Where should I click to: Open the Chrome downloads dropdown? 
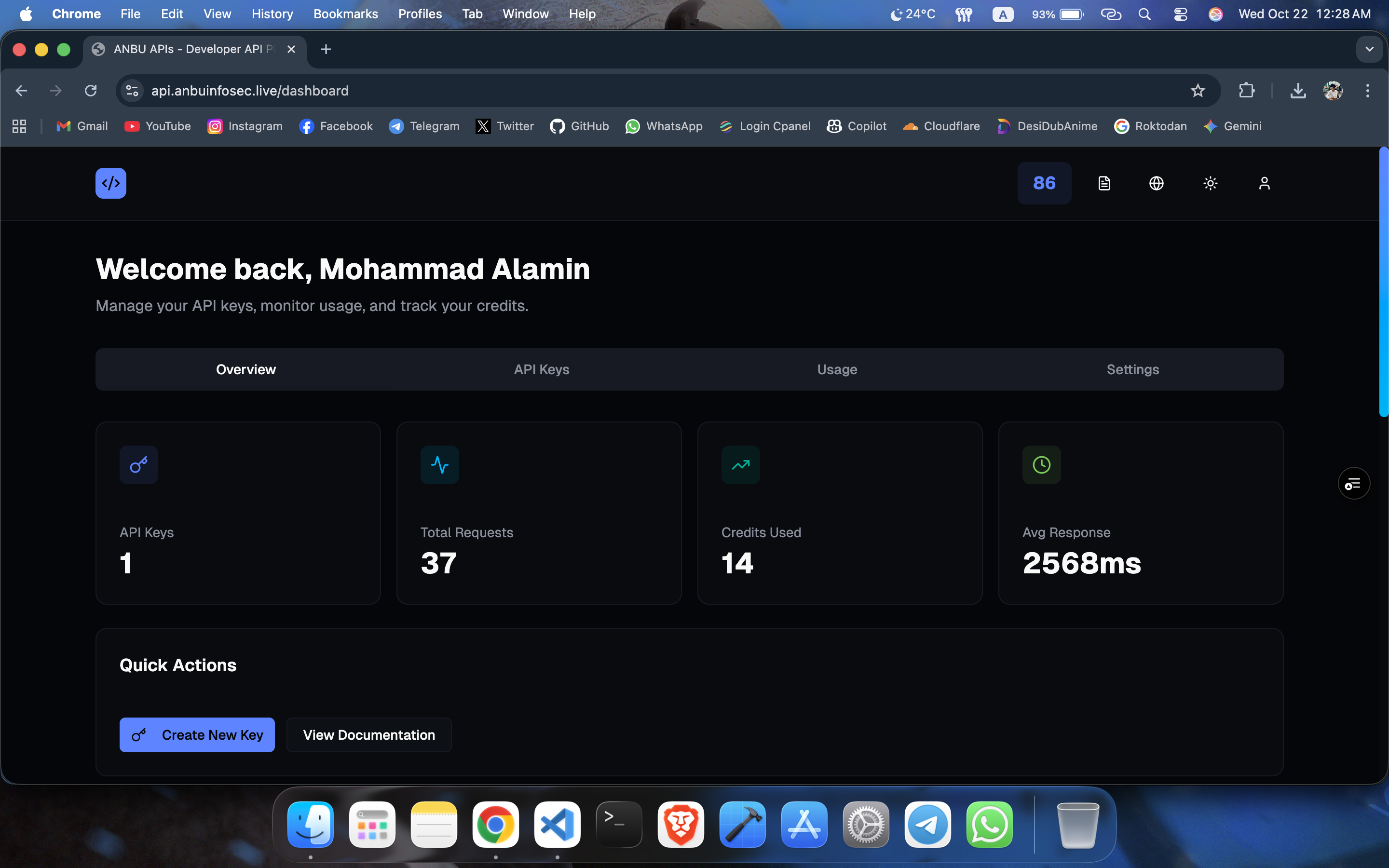(1298, 91)
